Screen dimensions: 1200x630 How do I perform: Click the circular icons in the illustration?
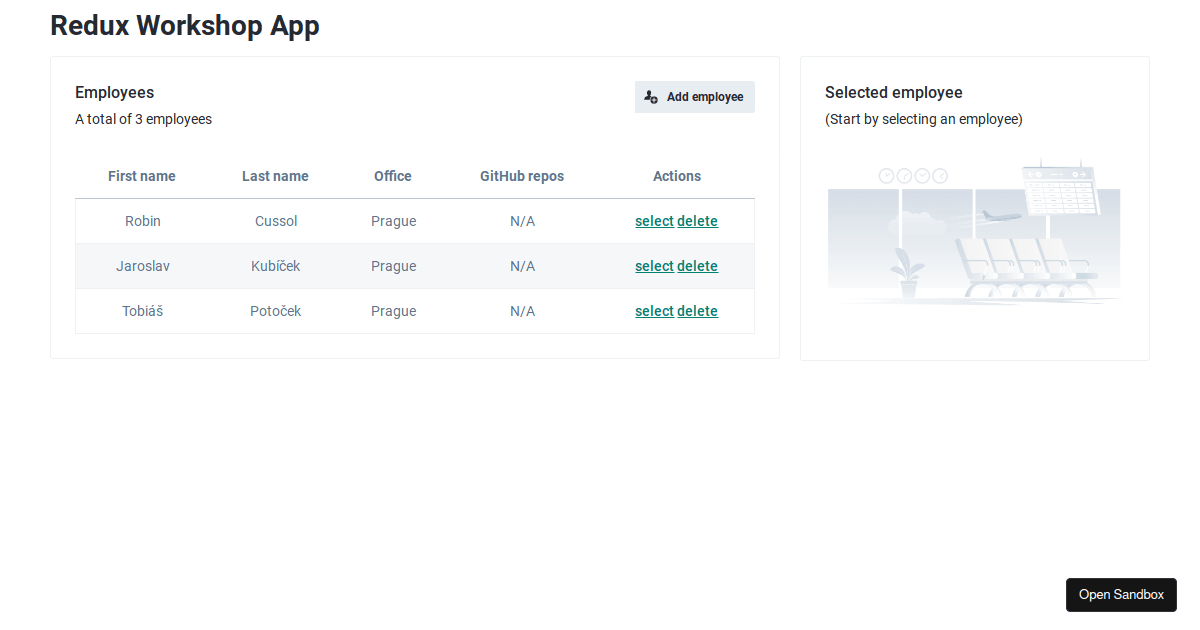coord(913,175)
